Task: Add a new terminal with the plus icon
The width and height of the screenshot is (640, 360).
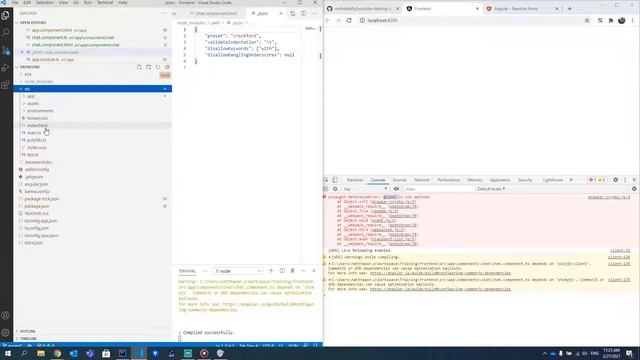Action: point(271,271)
